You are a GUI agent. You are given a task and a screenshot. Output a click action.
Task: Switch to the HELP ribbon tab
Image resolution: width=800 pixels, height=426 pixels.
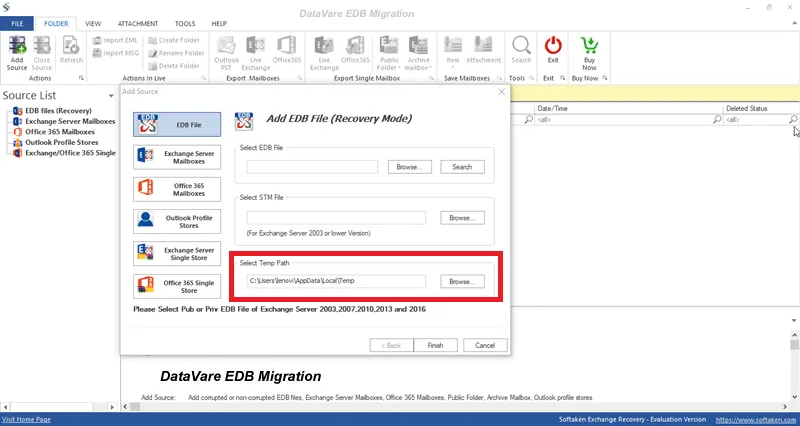(219, 23)
